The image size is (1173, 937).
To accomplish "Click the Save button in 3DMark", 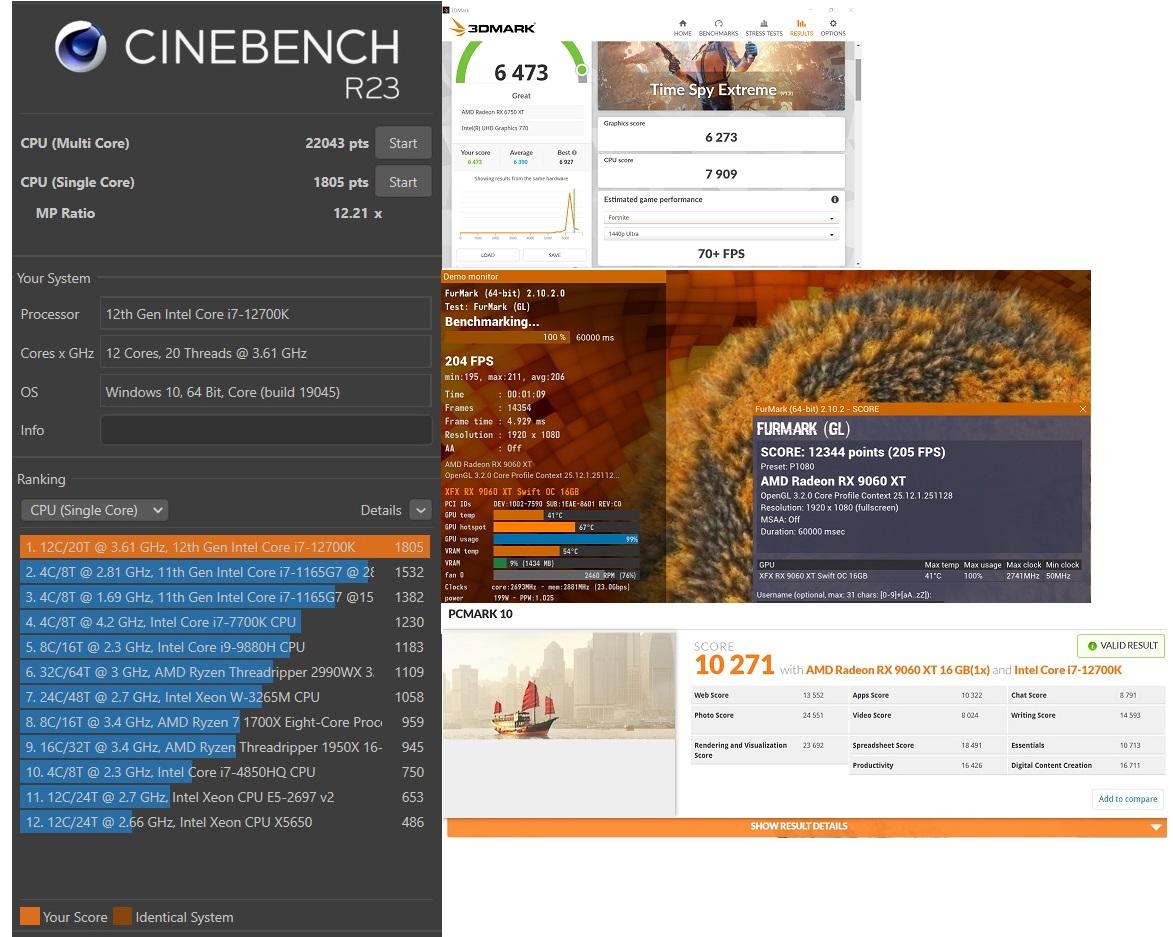I will 554,255.
